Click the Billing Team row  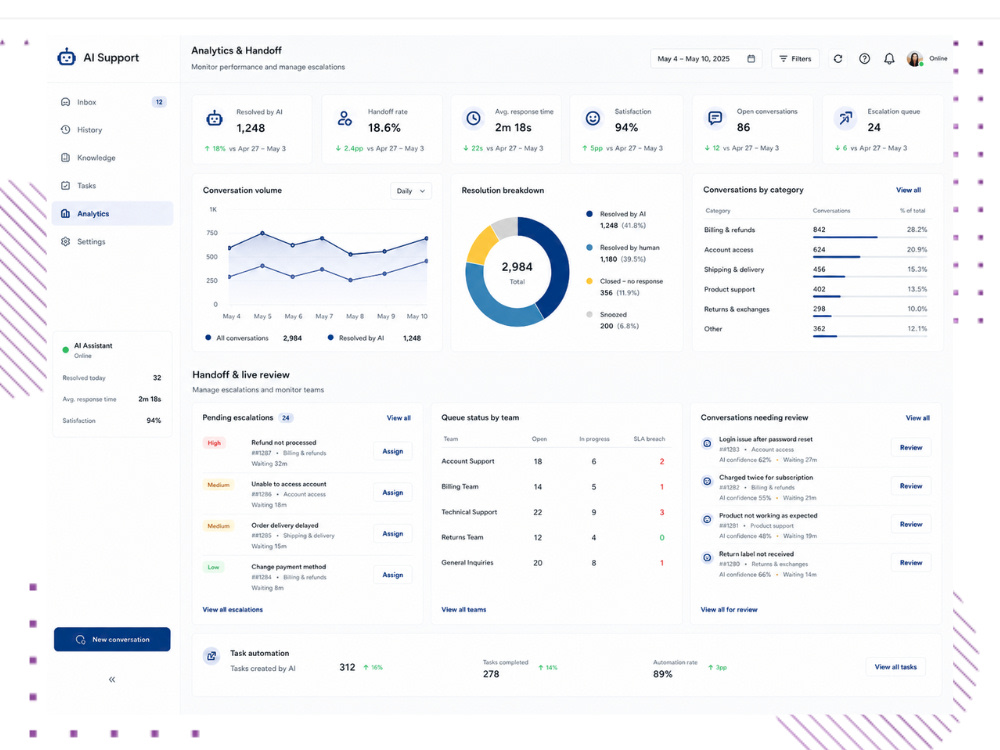[554, 487]
